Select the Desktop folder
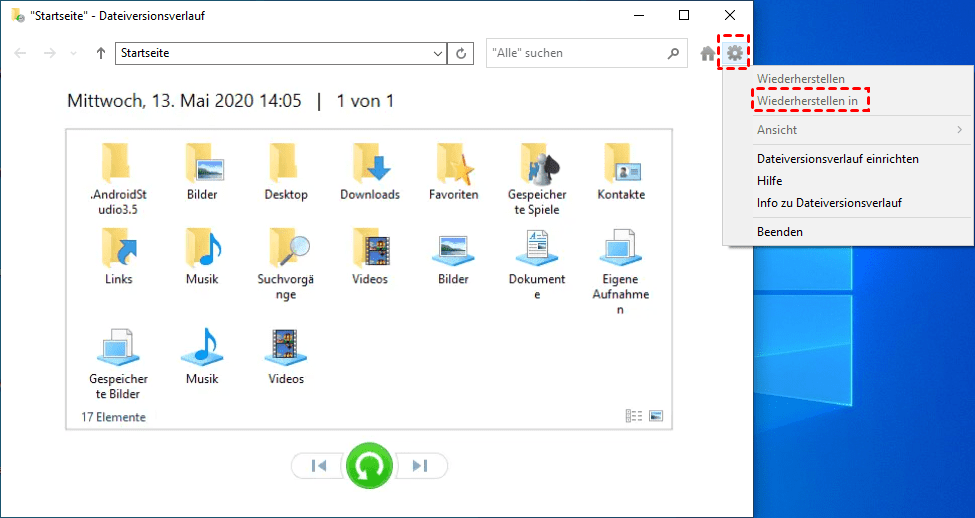 (x=285, y=163)
